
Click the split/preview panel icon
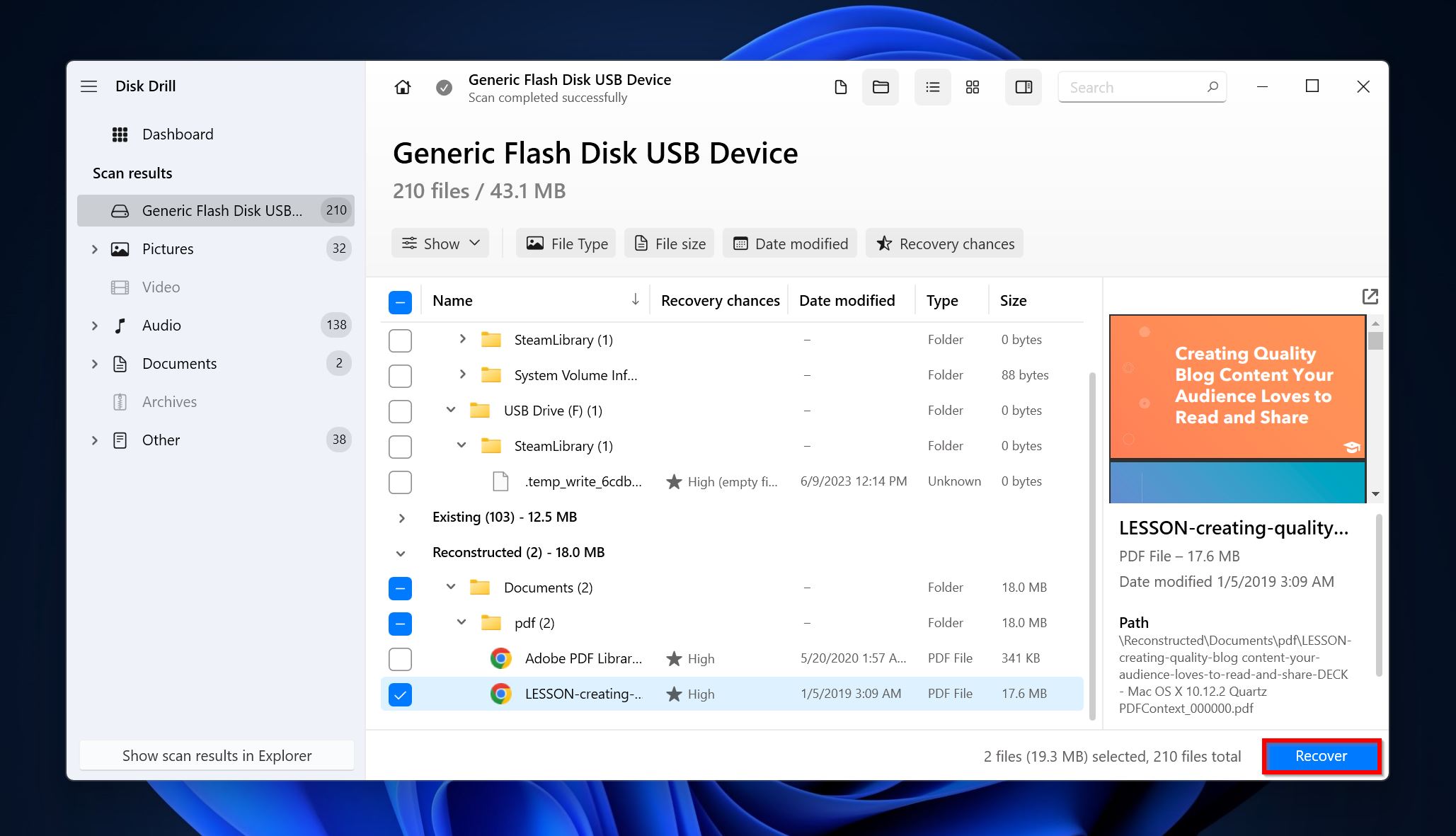click(x=1024, y=87)
